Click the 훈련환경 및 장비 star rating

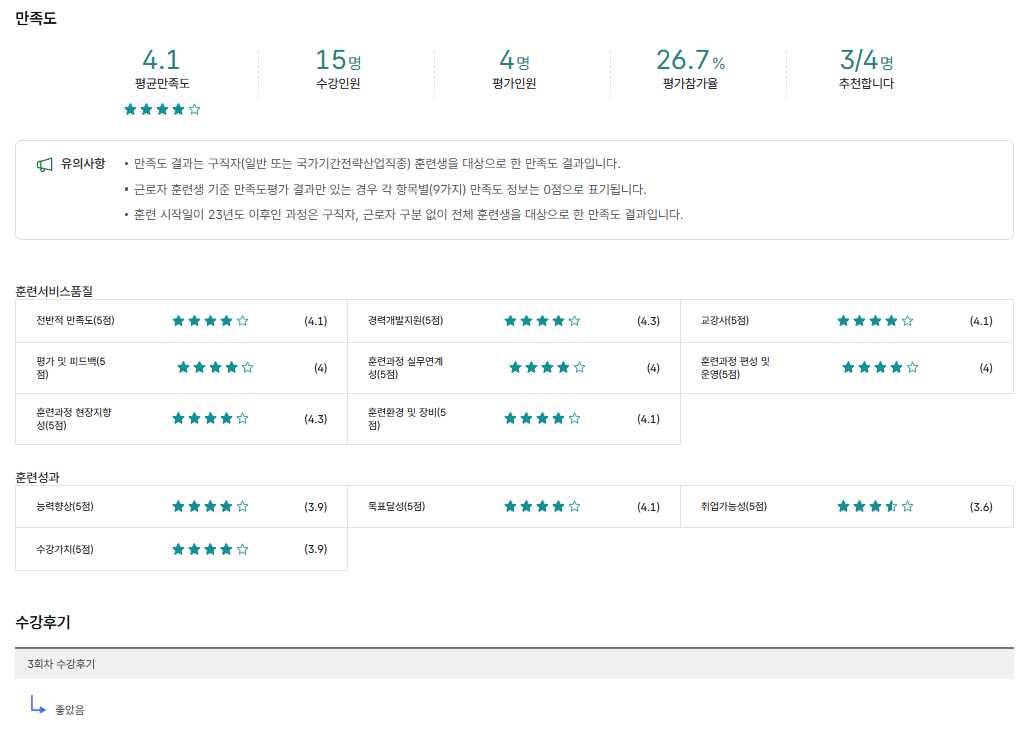coord(542,419)
